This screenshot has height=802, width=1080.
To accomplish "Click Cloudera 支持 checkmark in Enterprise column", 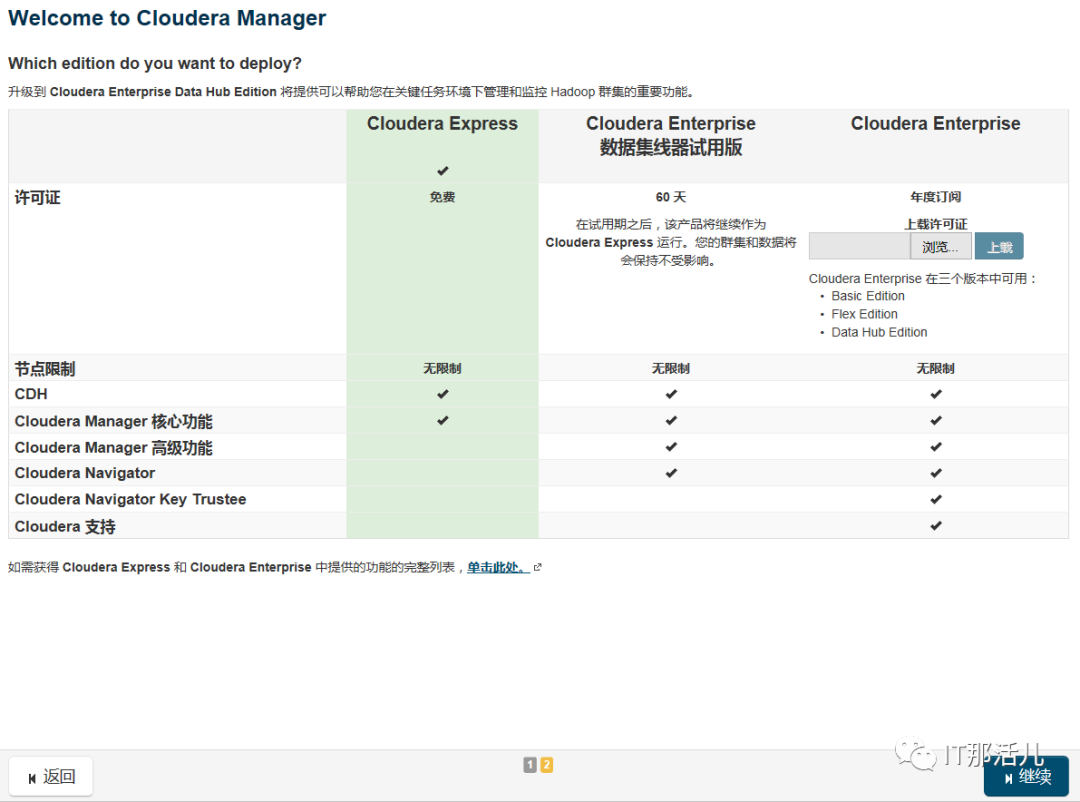I will click(936, 526).
